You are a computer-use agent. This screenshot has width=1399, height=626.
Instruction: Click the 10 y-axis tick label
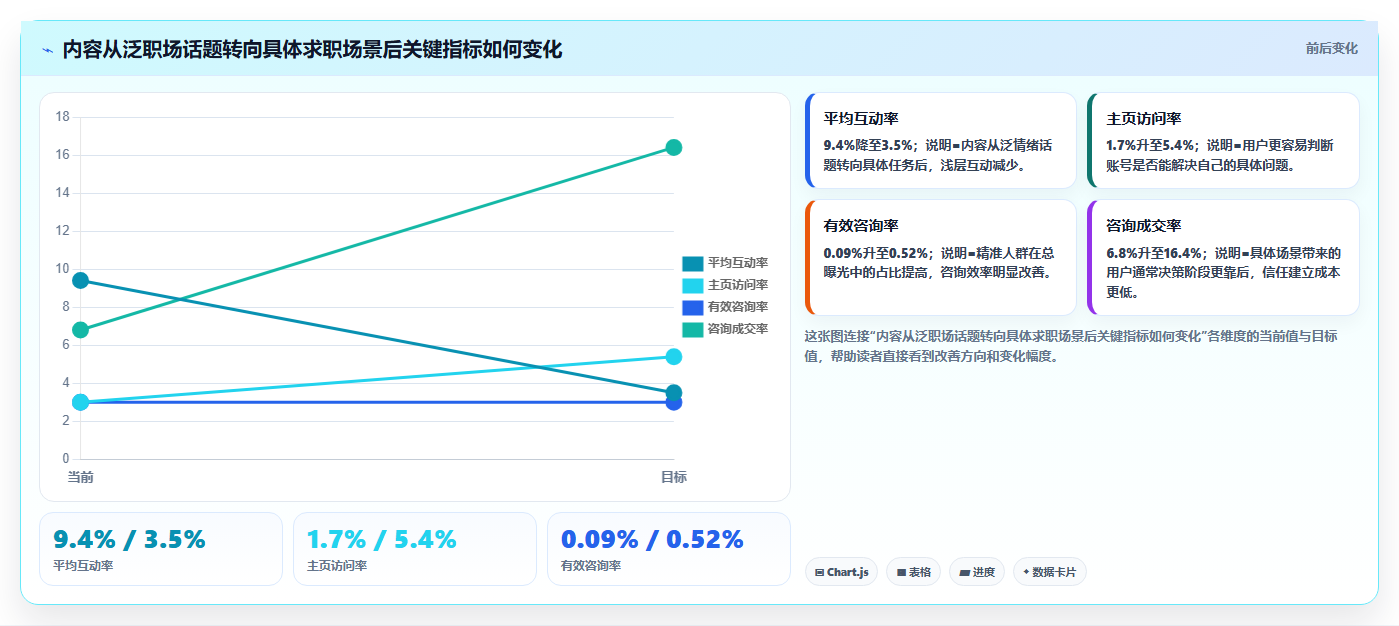point(62,269)
